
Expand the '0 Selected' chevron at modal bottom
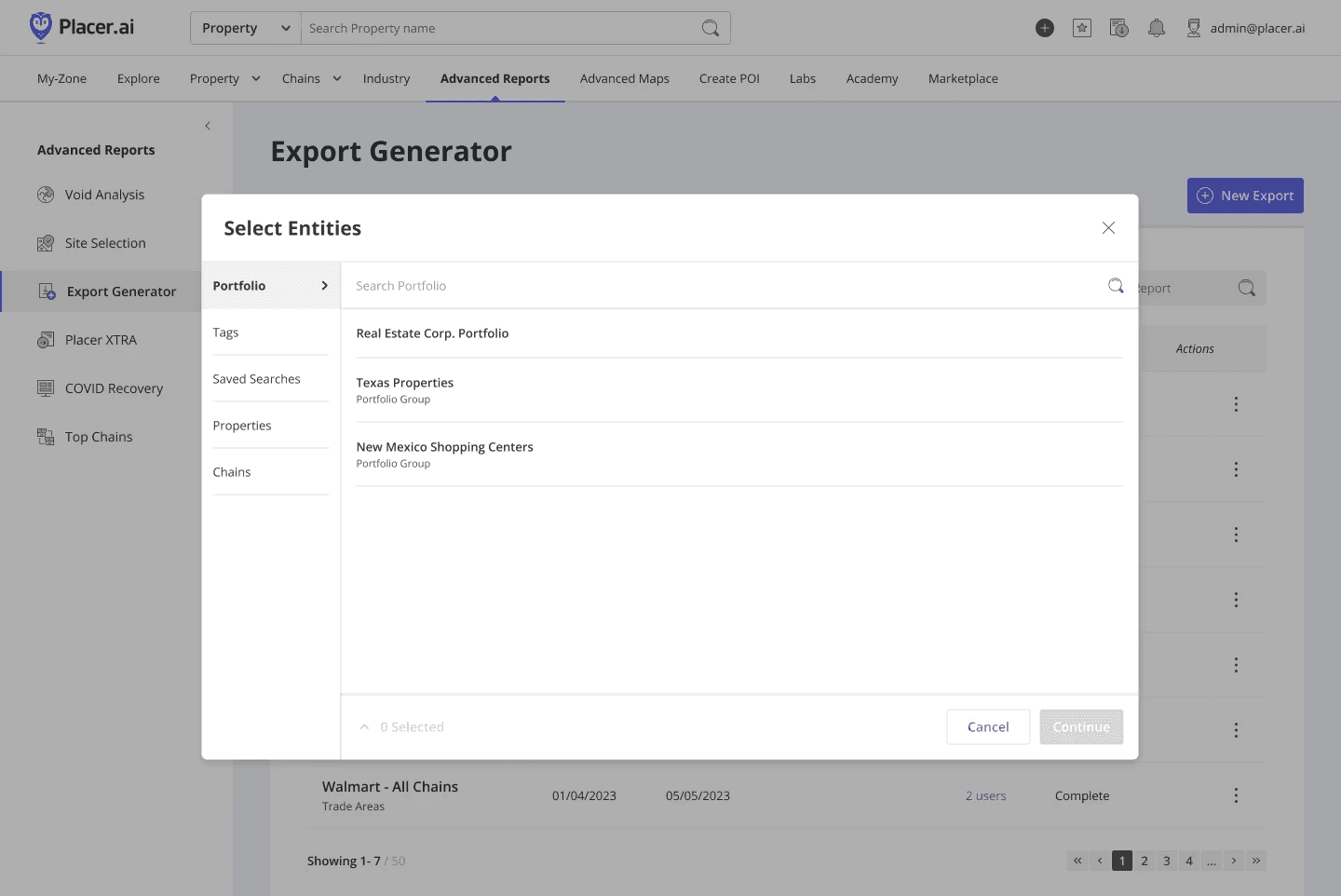click(364, 726)
